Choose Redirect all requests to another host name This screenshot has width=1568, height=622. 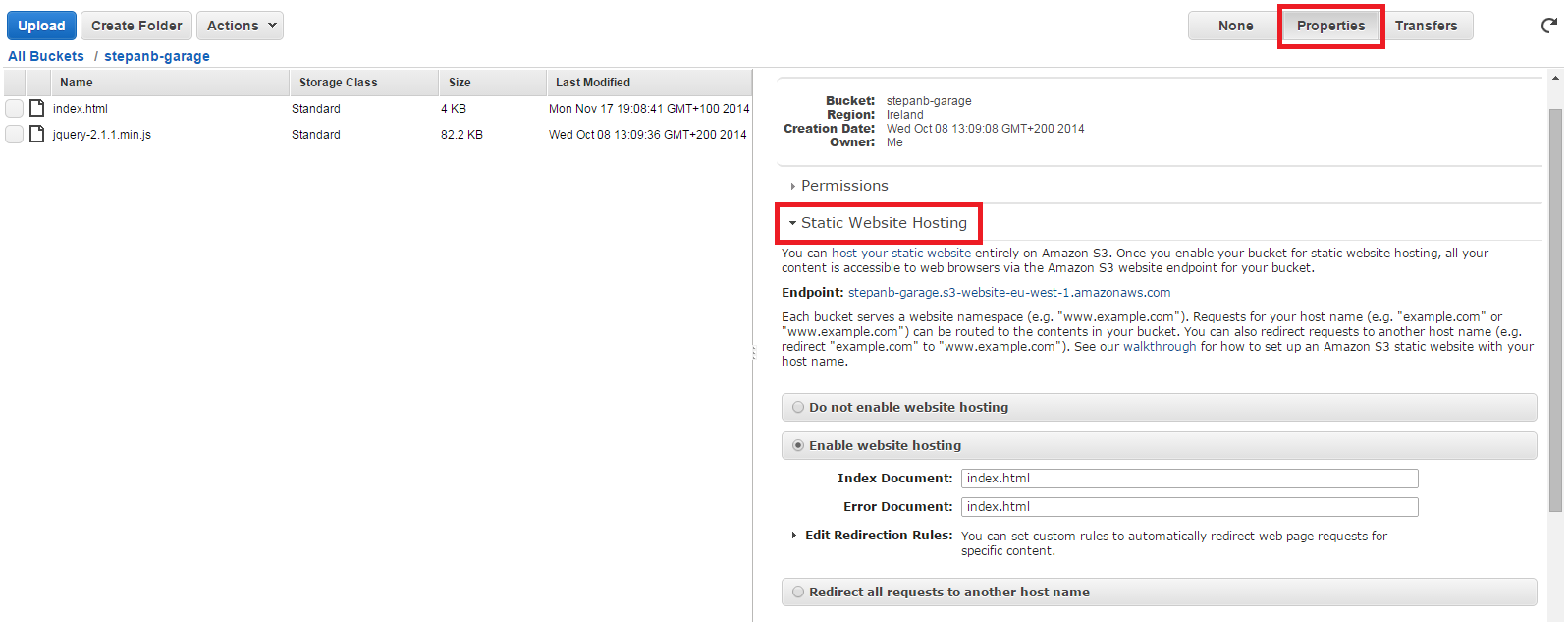(798, 592)
